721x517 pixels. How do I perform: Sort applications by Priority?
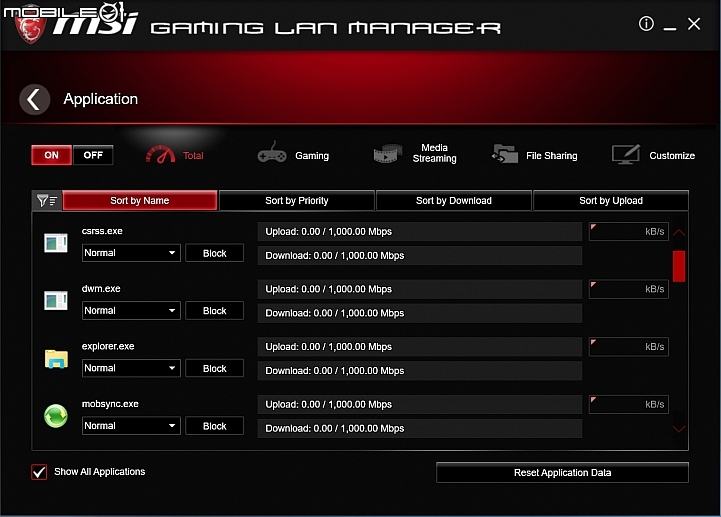click(297, 201)
